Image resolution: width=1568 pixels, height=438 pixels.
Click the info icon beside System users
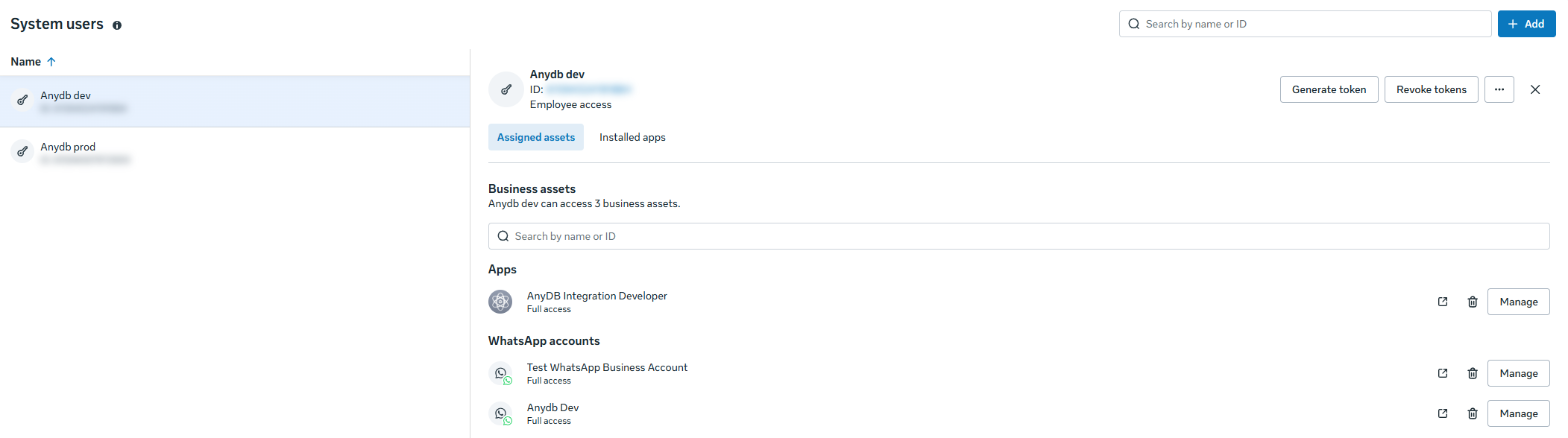(117, 25)
